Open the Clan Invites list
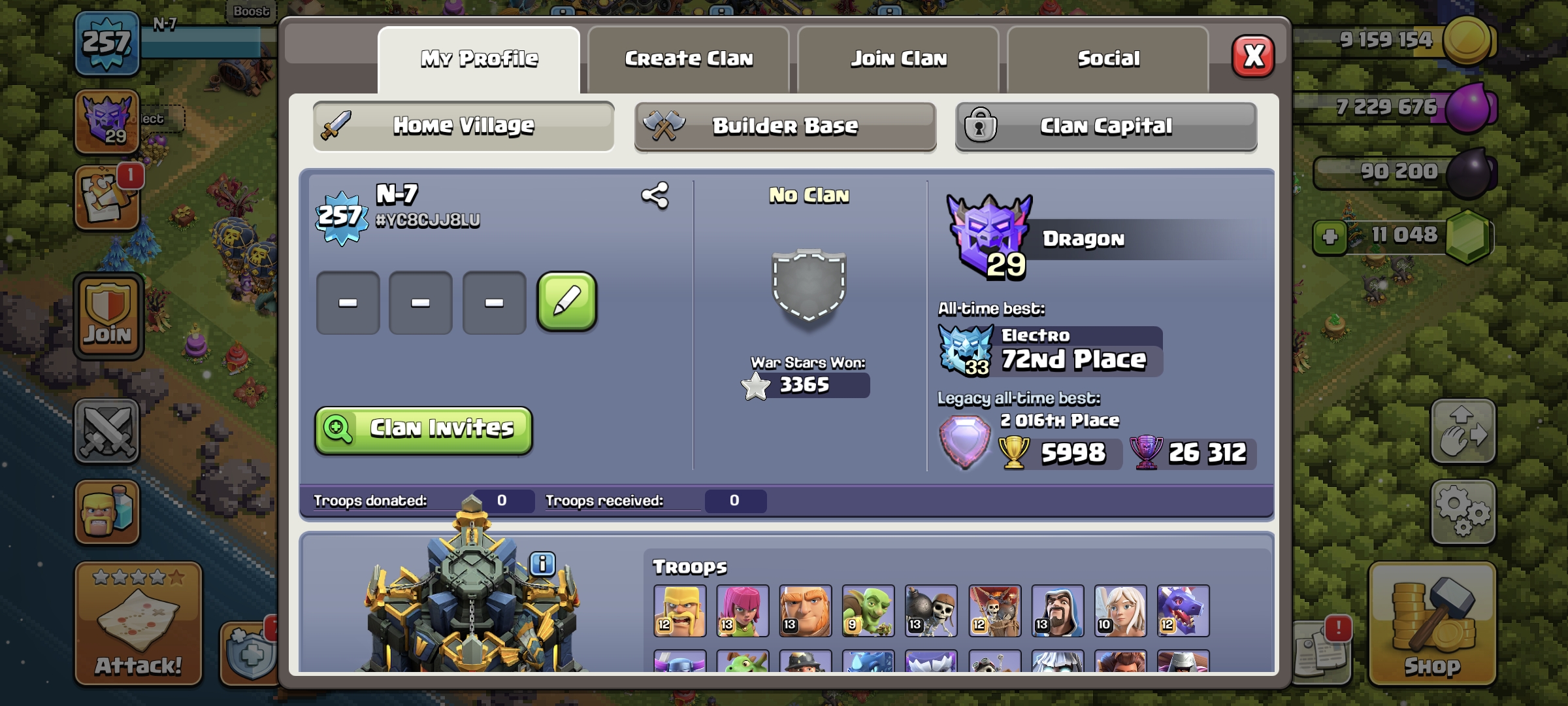Viewport: 1568px width, 706px height. click(423, 429)
